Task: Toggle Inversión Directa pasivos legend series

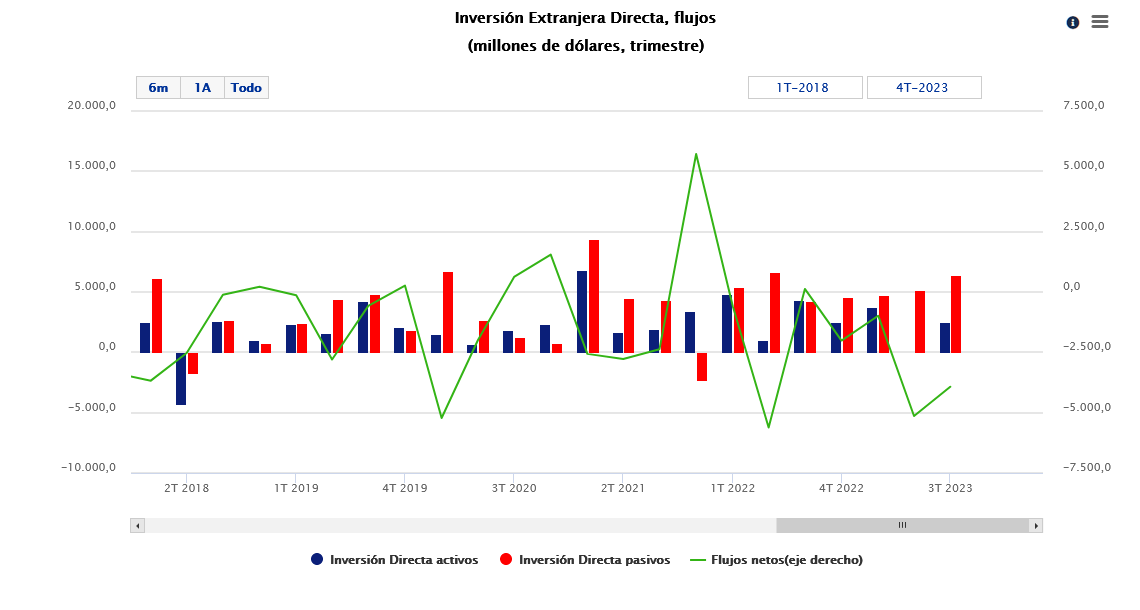Action: point(594,560)
